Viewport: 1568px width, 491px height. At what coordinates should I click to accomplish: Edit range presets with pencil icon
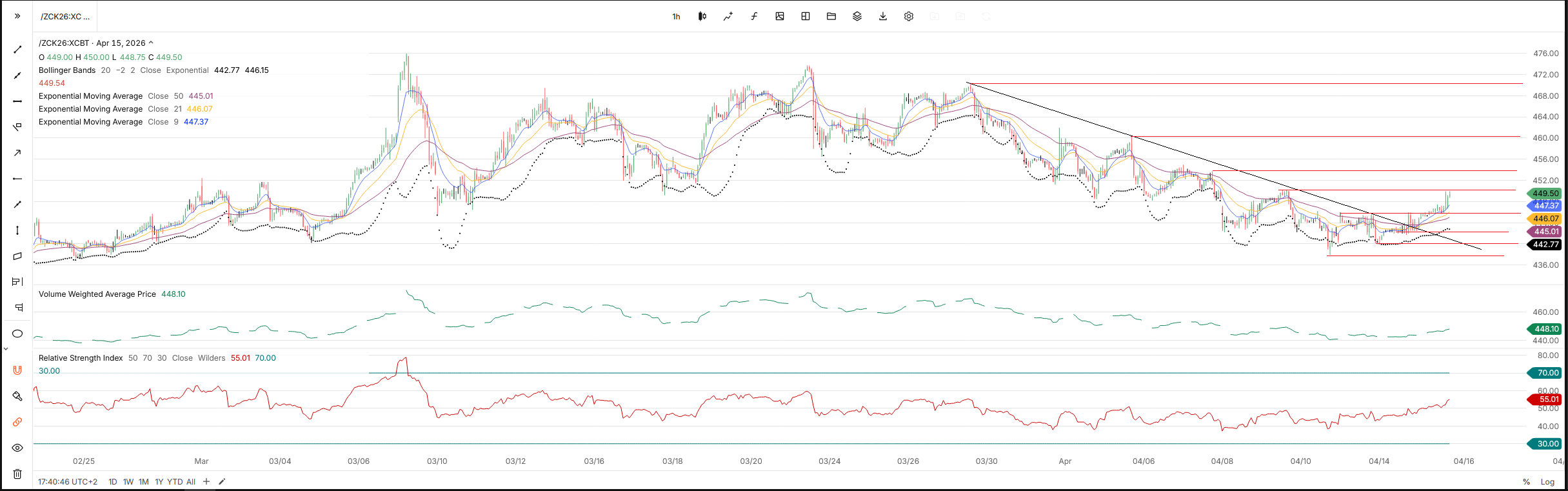(222, 481)
